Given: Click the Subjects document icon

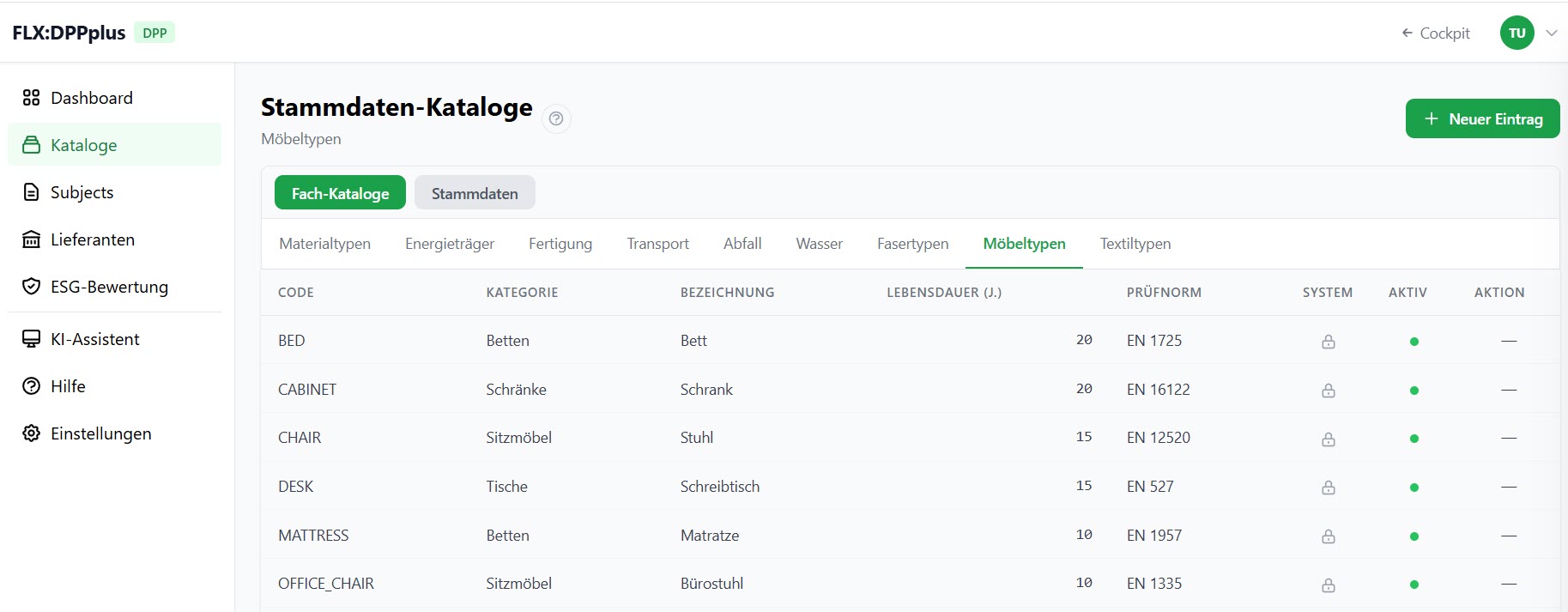Looking at the screenshot, I should (31, 192).
